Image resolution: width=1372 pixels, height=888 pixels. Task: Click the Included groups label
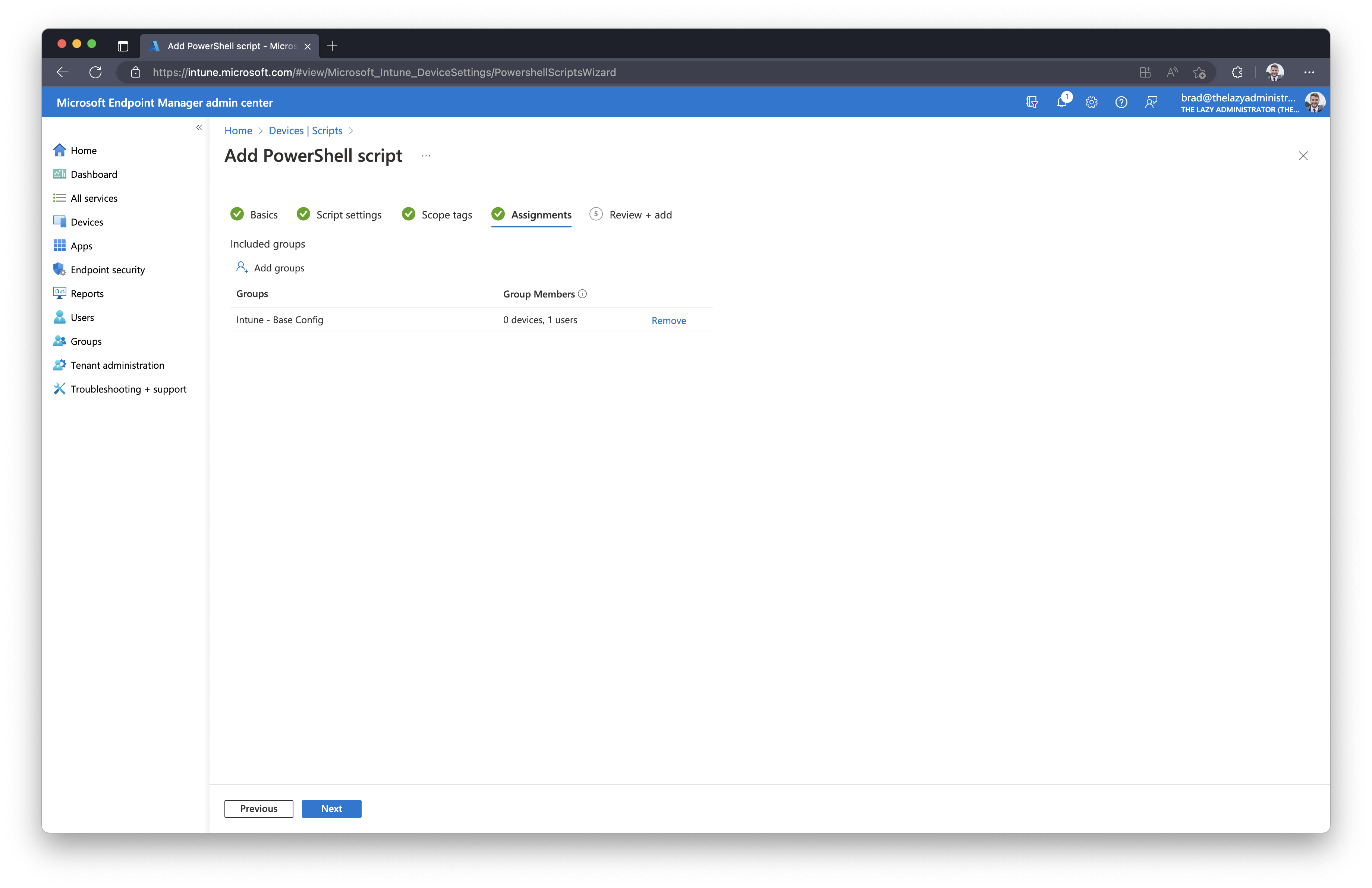(x=267, y=244)
